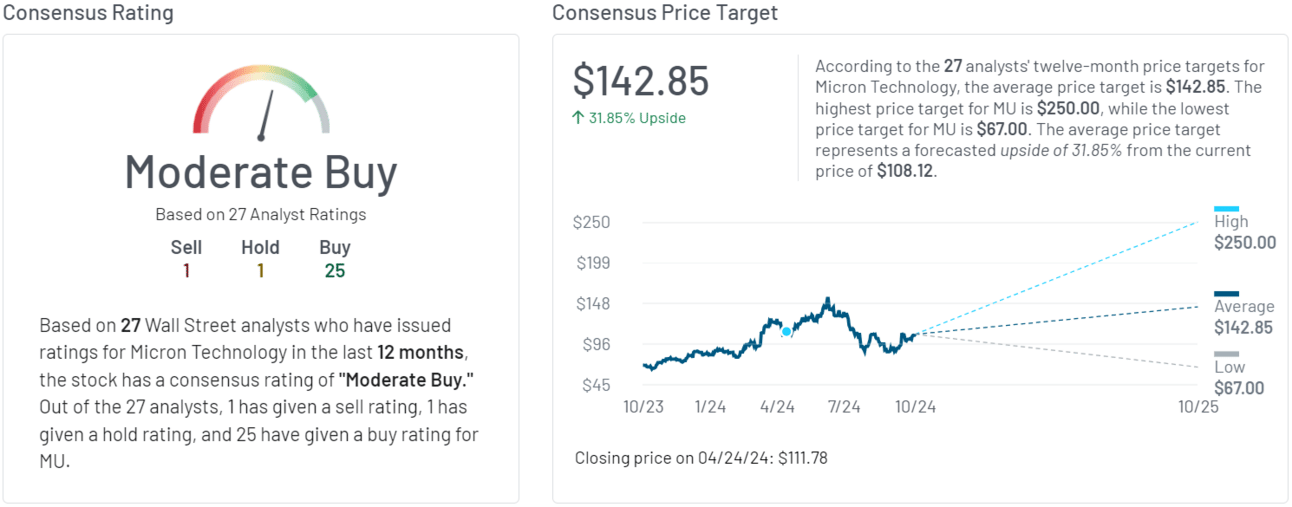The width and height of the screenshot is (1292, 507).
Task: Click the Moderate Buy rating heading
Action: [x=261, y=172]
